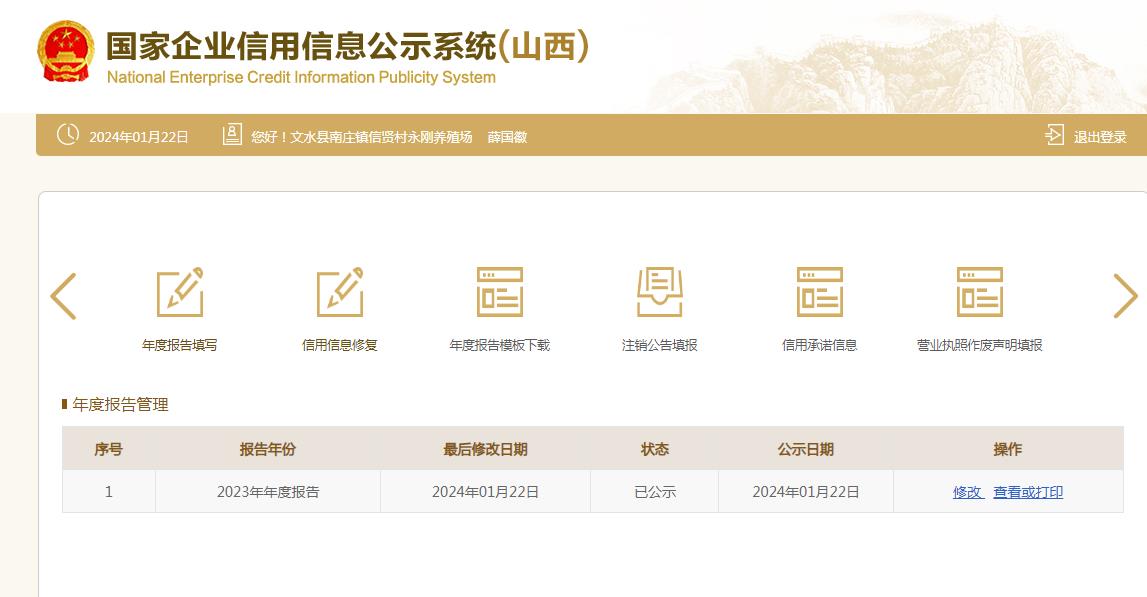Click the 报告年份 column header
This screenshot has height=597, width=1147.
268,449
